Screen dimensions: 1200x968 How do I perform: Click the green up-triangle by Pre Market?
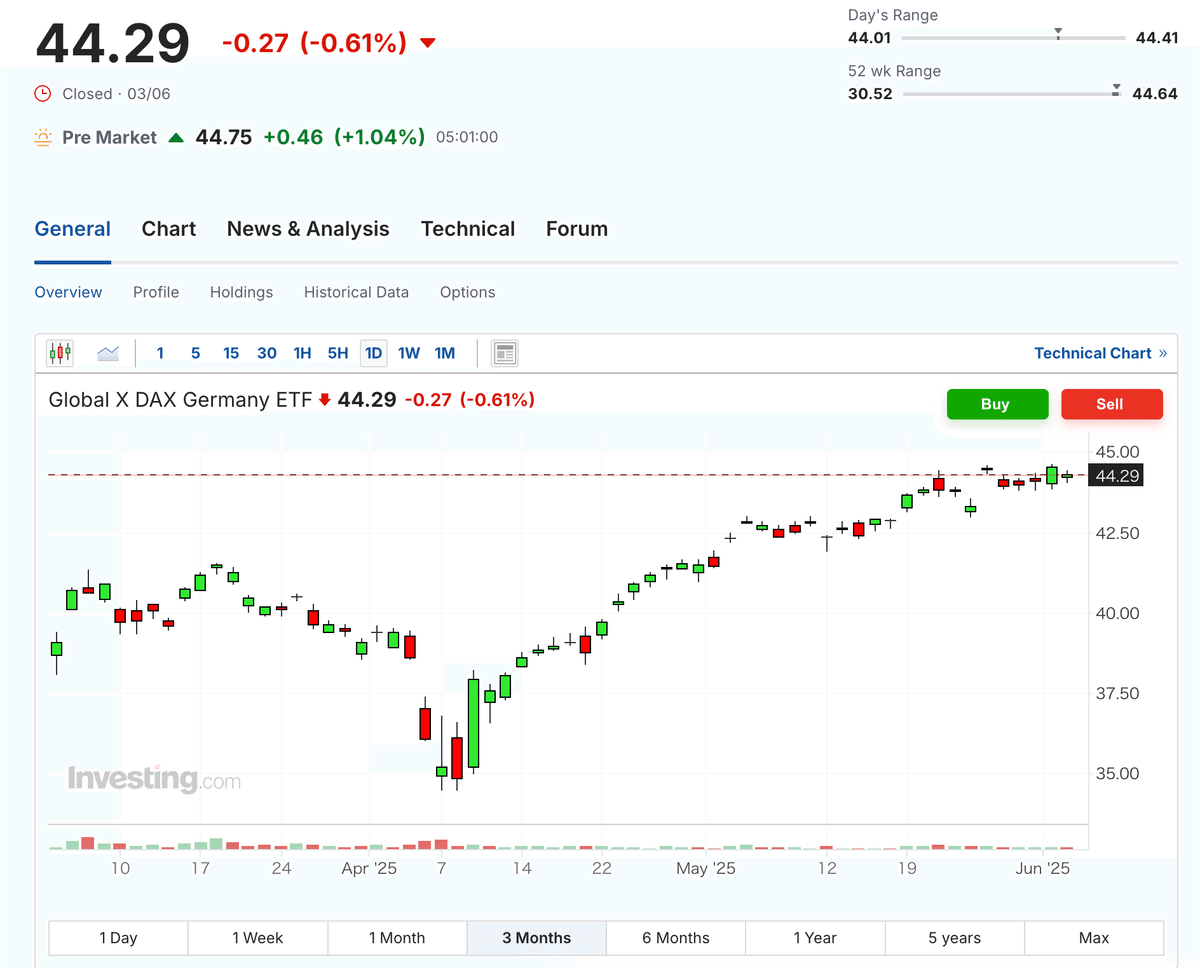[176, 137]
